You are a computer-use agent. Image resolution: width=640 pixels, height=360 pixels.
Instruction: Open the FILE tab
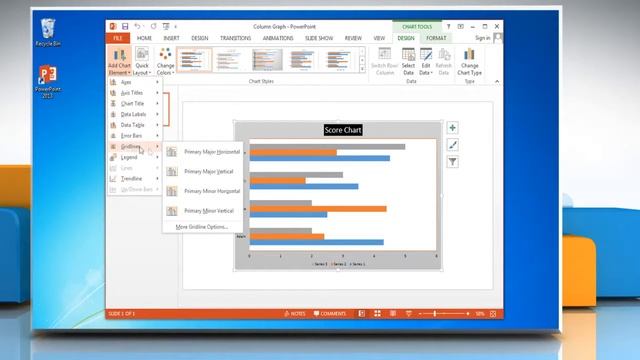point(118,38)
